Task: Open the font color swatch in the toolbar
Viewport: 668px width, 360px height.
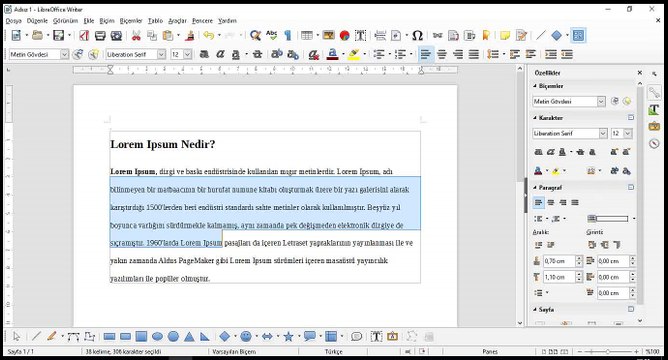Action: tap(333, 55)
